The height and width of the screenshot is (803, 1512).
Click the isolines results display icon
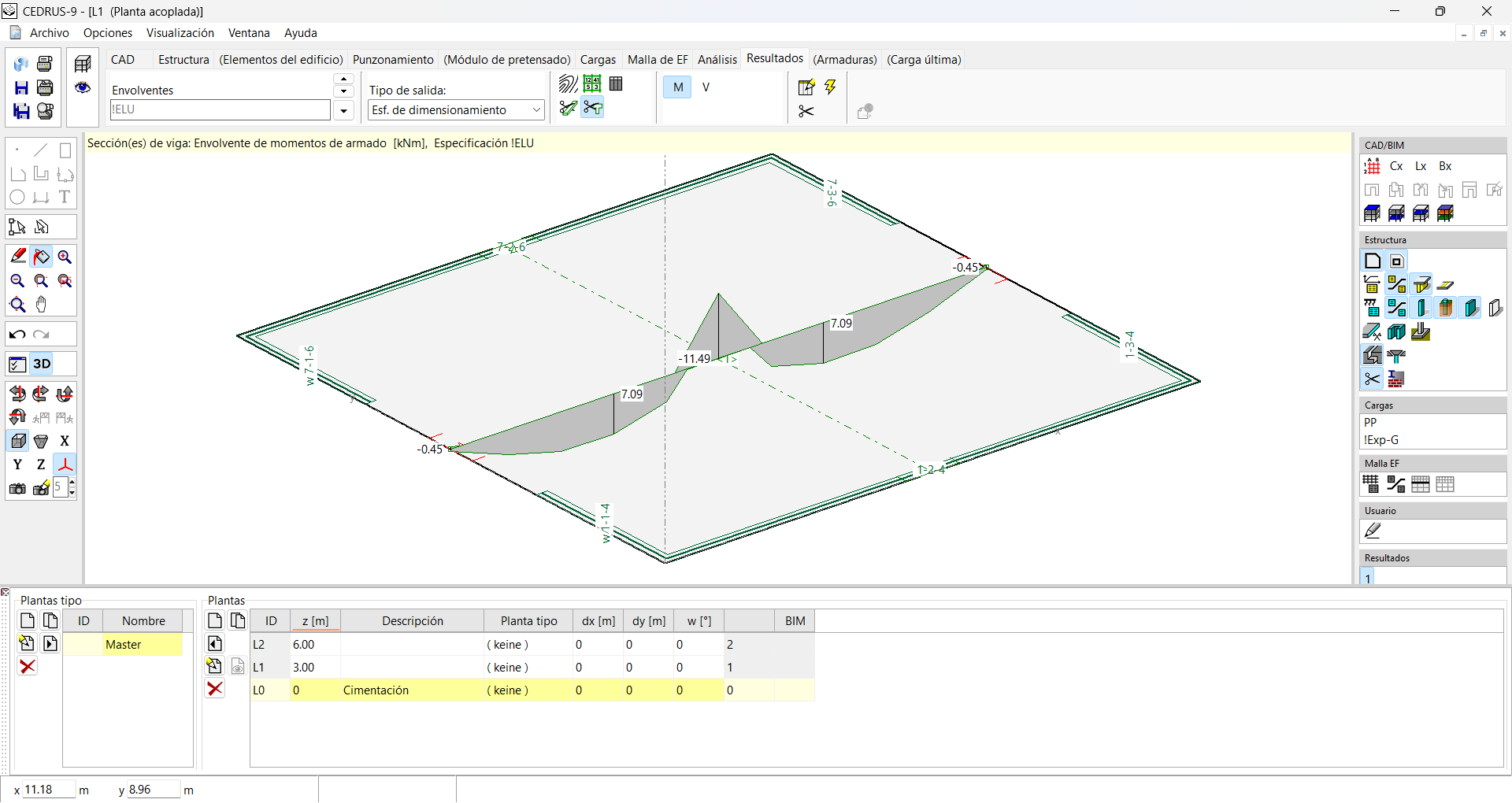[x=568, y=83]
